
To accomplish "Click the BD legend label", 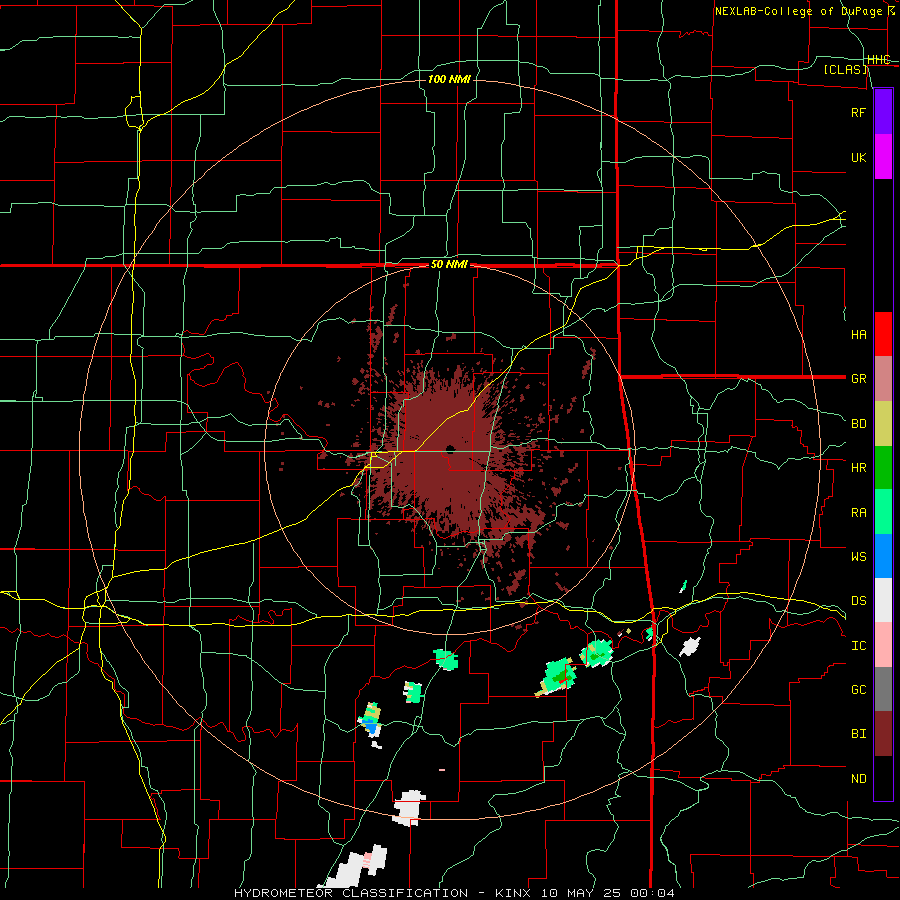I will click(858, 424).
